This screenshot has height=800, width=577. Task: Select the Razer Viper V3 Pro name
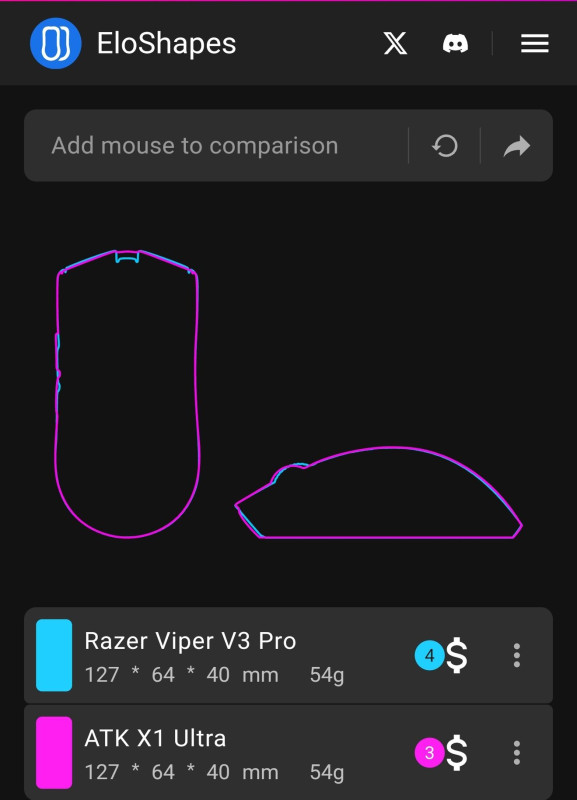click(190, 641)
